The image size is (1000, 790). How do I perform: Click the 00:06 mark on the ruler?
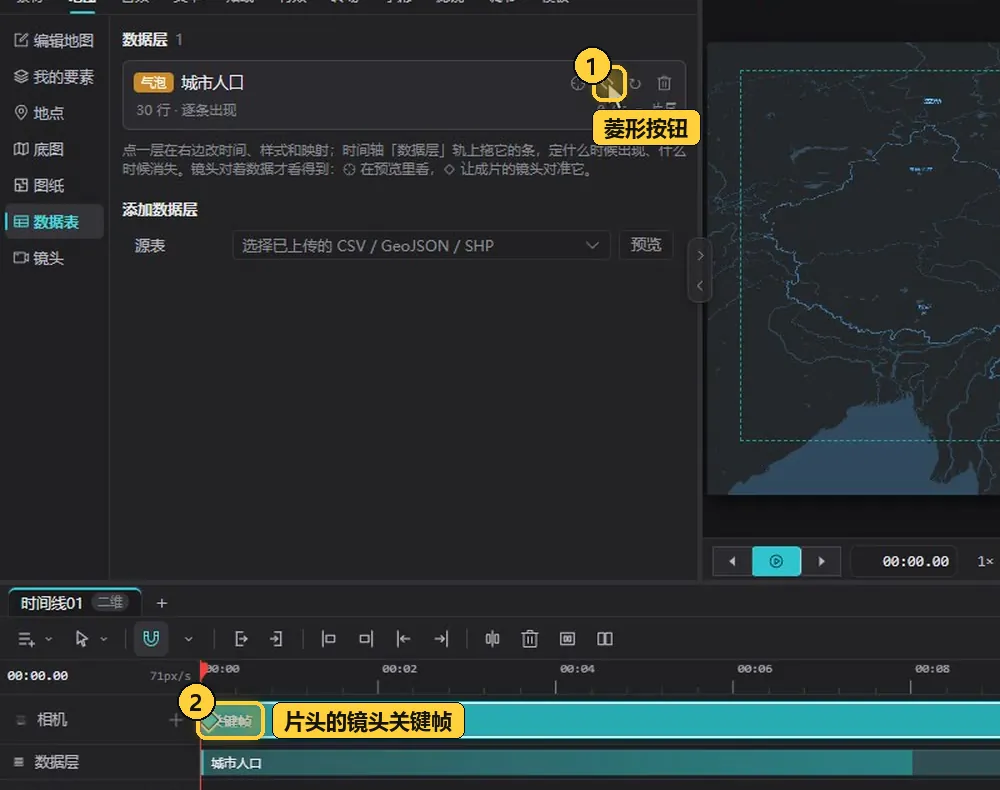pyautogui.click(x=754, y=669)
